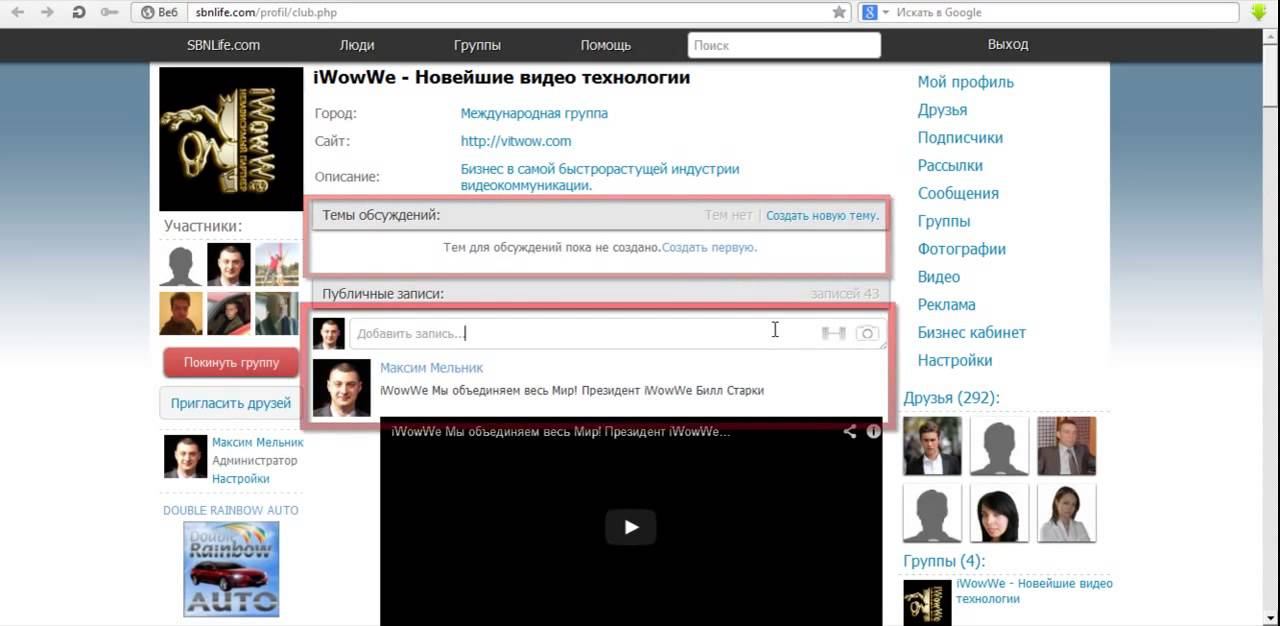Viewport: 1280px width, 626px height.
Task: Click the info icon on the video
Action: pos(873,432)
